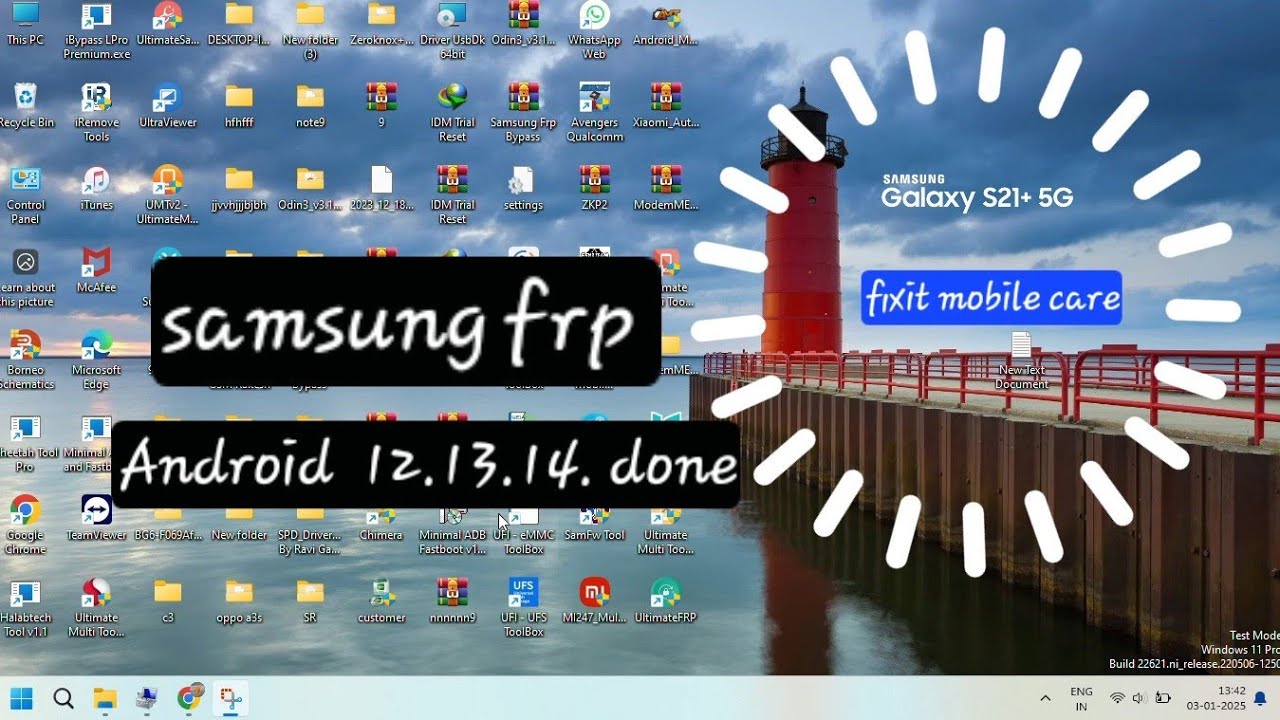Open the Zeroknox+... folder
1280x720 pixels.
(381, 25)
